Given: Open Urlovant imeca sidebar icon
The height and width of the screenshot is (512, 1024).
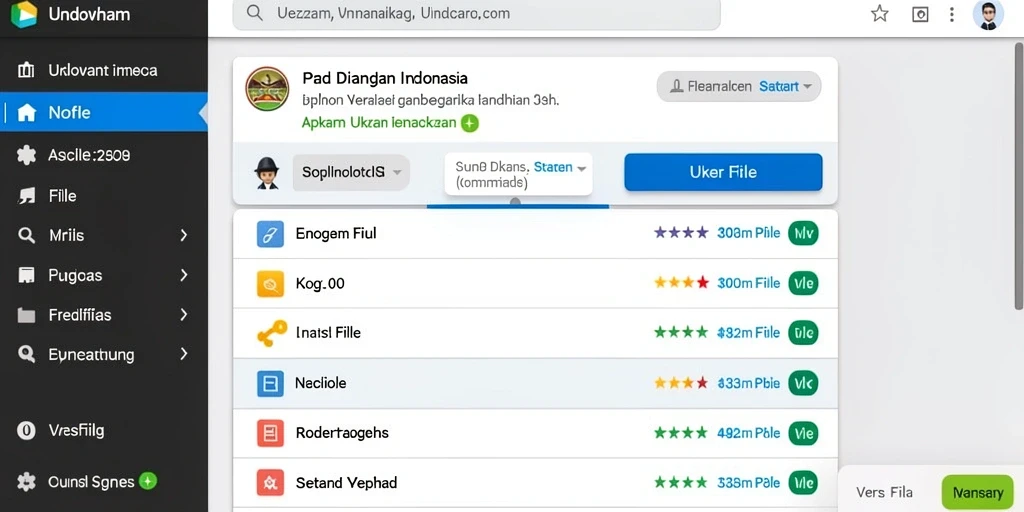Looking at the screenshot, I should (x=25, y=71).
